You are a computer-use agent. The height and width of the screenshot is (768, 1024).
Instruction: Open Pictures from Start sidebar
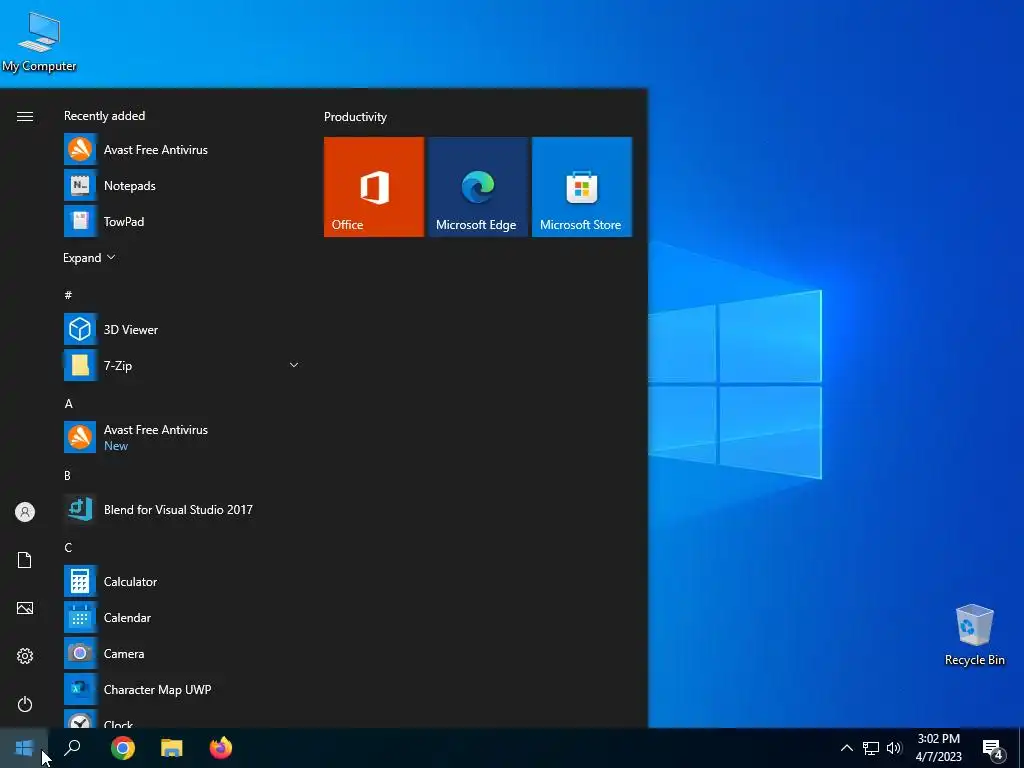point(25,608)
